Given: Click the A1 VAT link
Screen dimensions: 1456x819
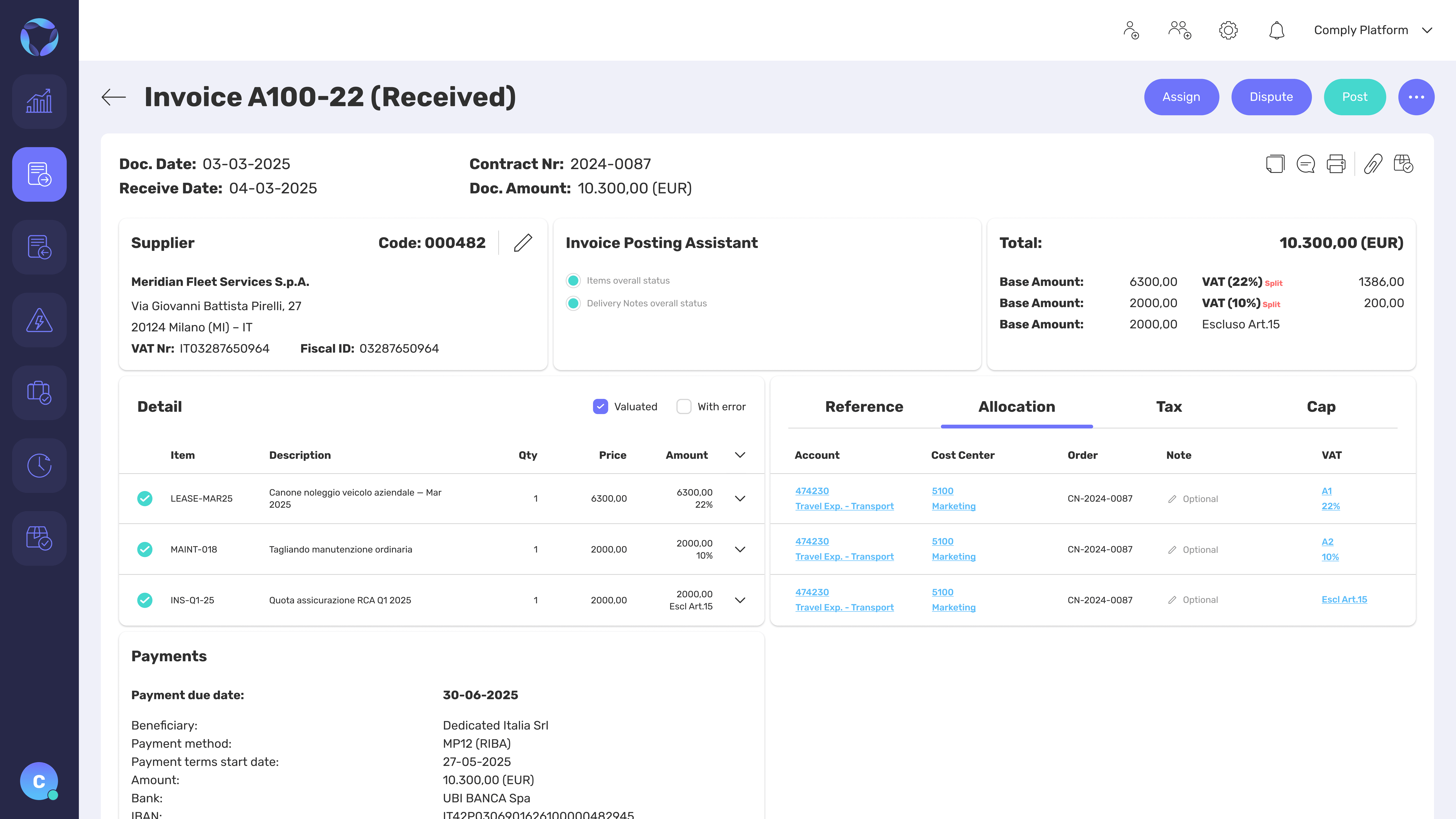Looking at the screenshot, I should 1327,491.
